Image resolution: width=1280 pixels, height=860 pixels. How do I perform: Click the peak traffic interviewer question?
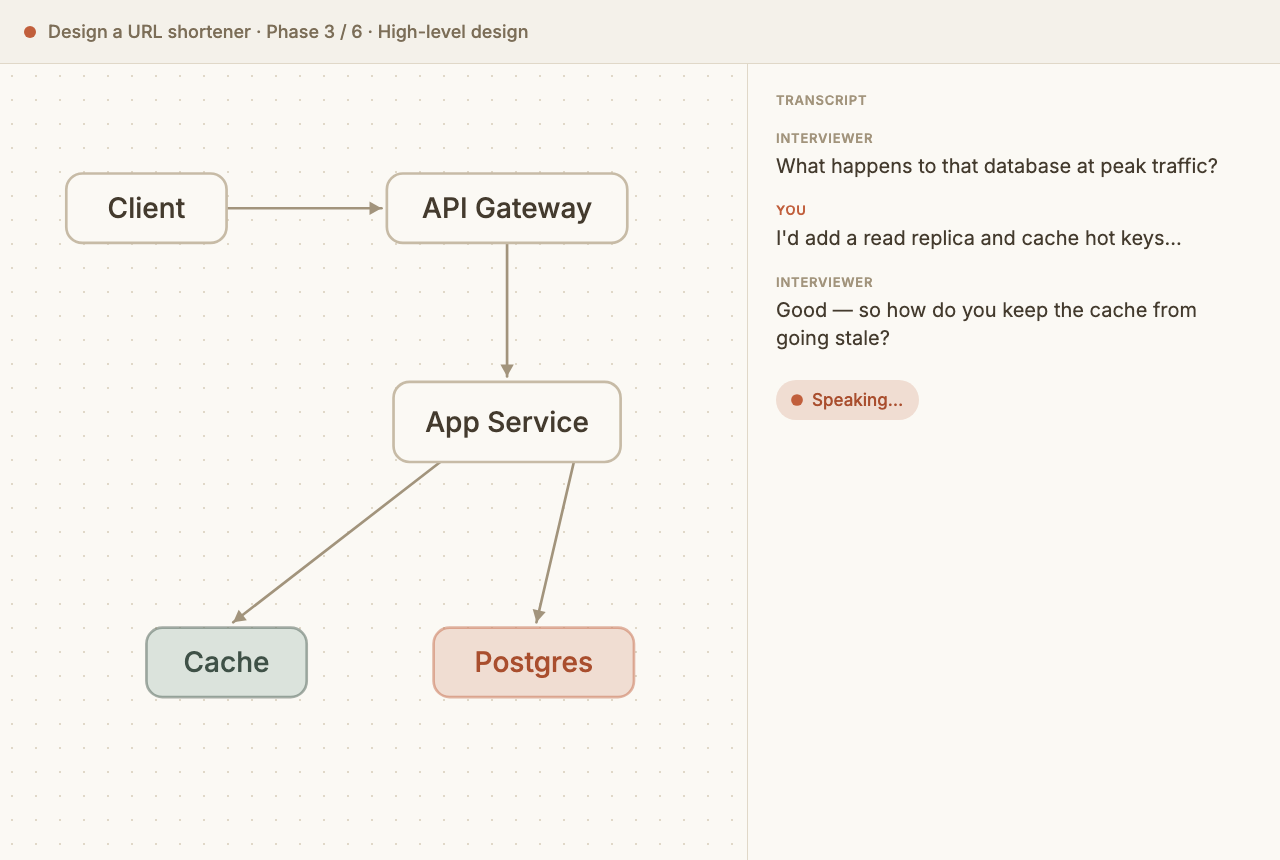click(997, 166)
